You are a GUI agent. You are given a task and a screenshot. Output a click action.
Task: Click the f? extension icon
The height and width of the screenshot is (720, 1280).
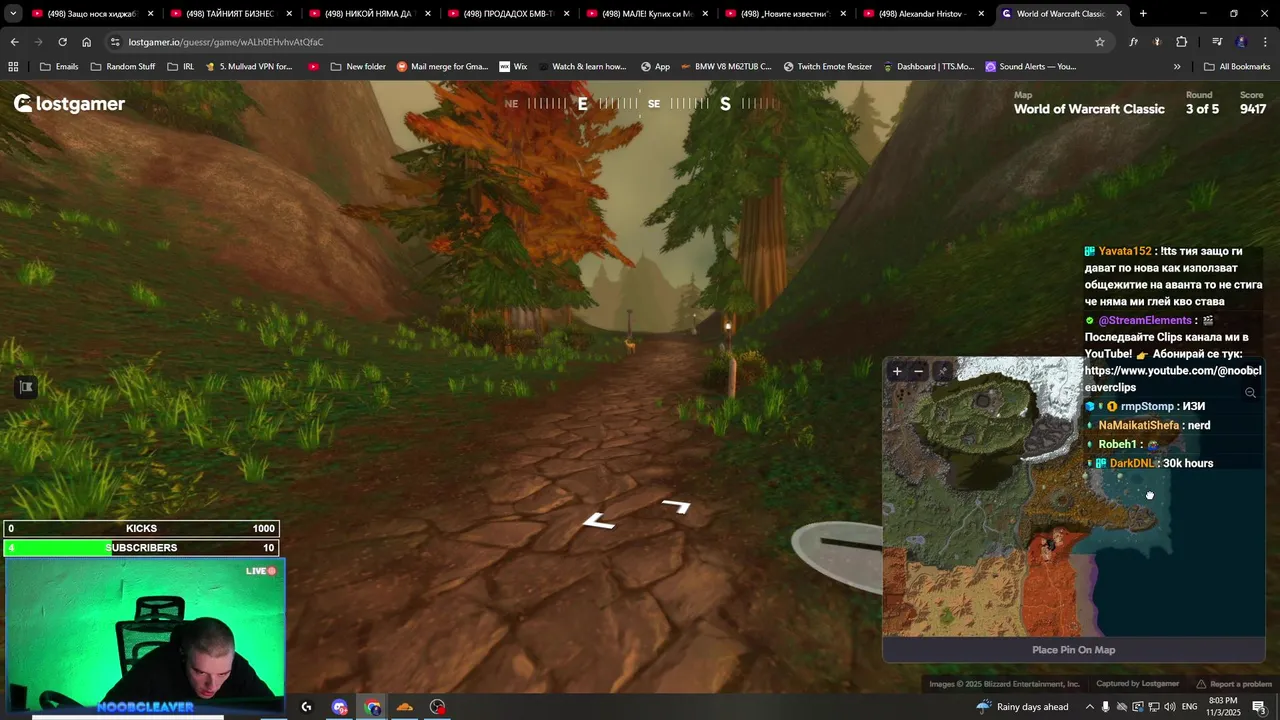(x=1133, y=42)
